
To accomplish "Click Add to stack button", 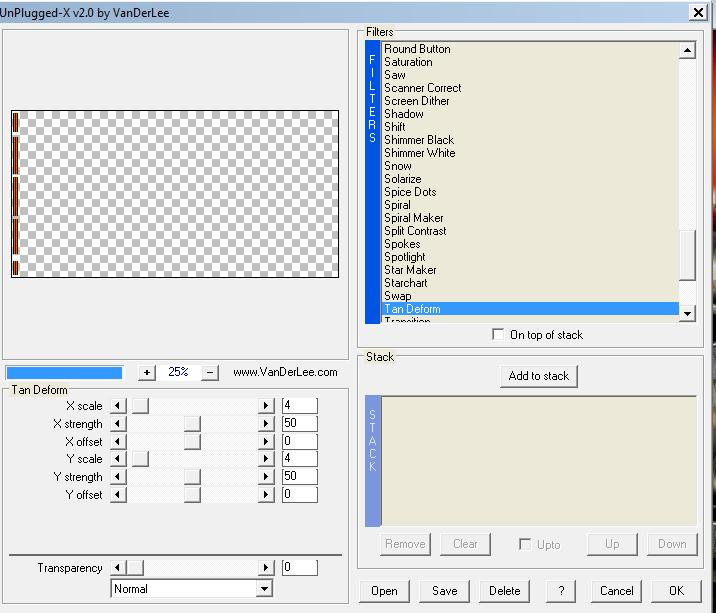I will point(539,376).
